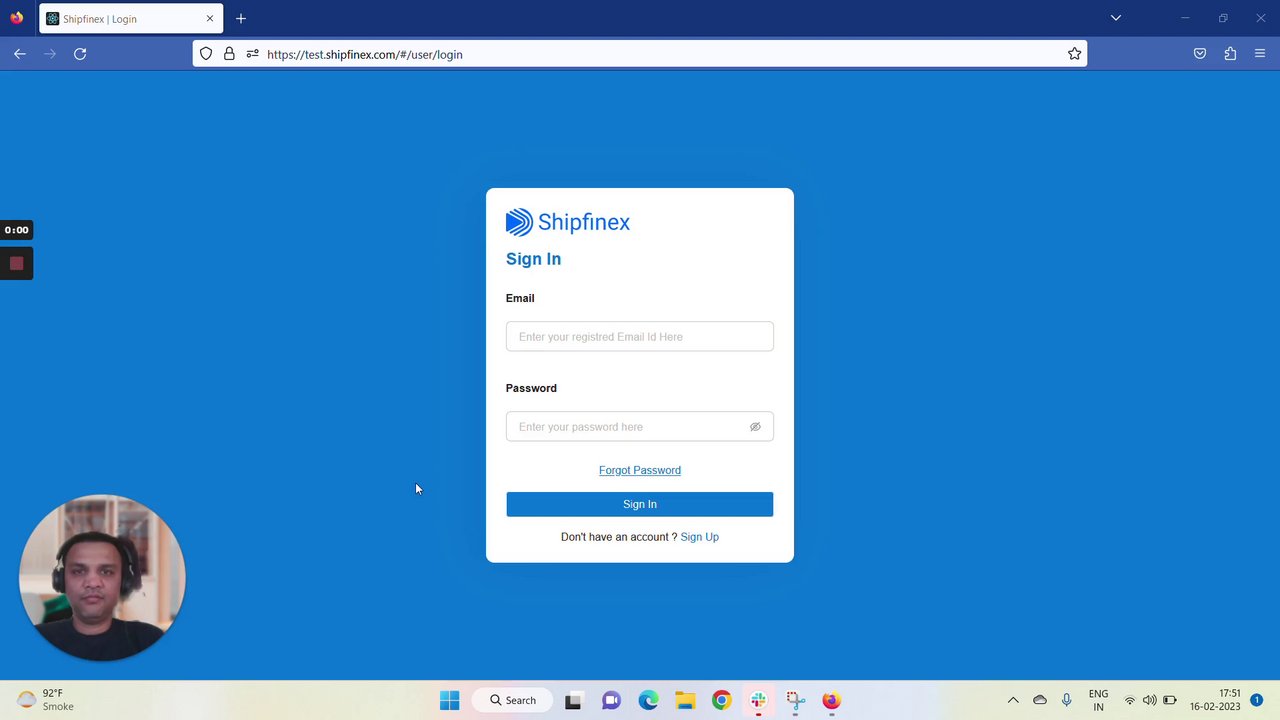Click the webcam video bubble
This screenshot has width=1280, height=720.
[102, 578]
